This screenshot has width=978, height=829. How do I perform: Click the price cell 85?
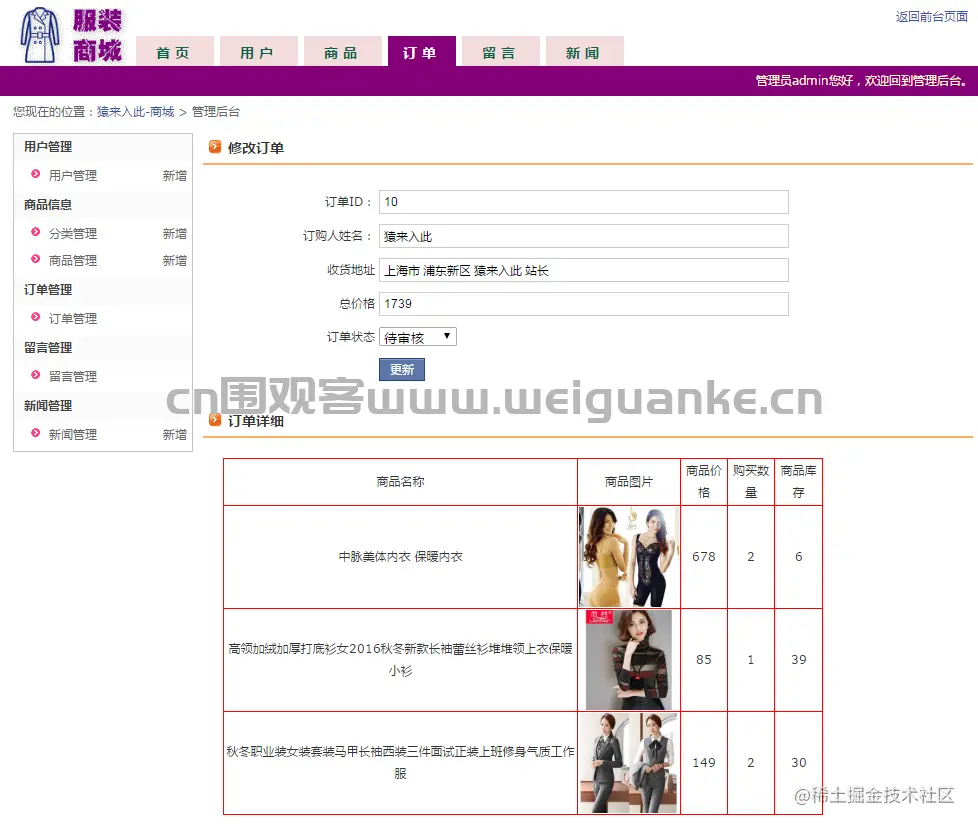coord(704,659)
